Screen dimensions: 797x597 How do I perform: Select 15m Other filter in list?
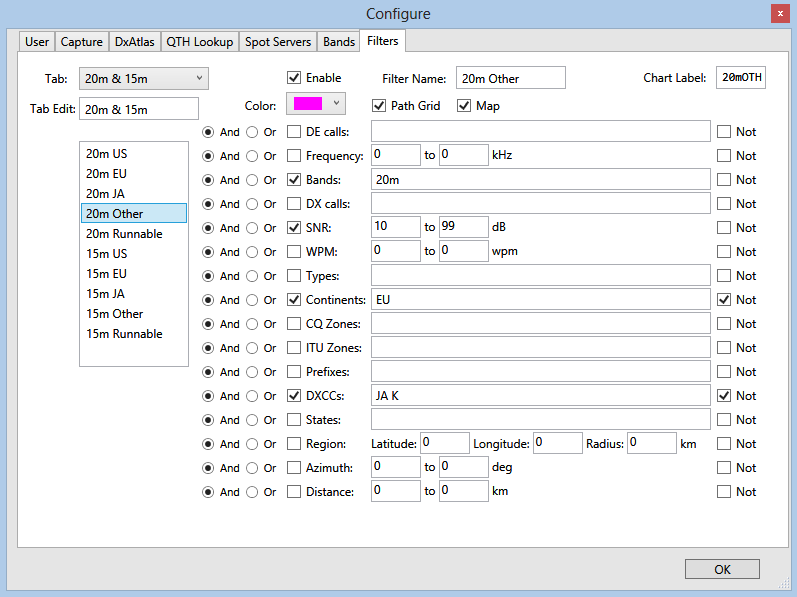click(134, 313)
